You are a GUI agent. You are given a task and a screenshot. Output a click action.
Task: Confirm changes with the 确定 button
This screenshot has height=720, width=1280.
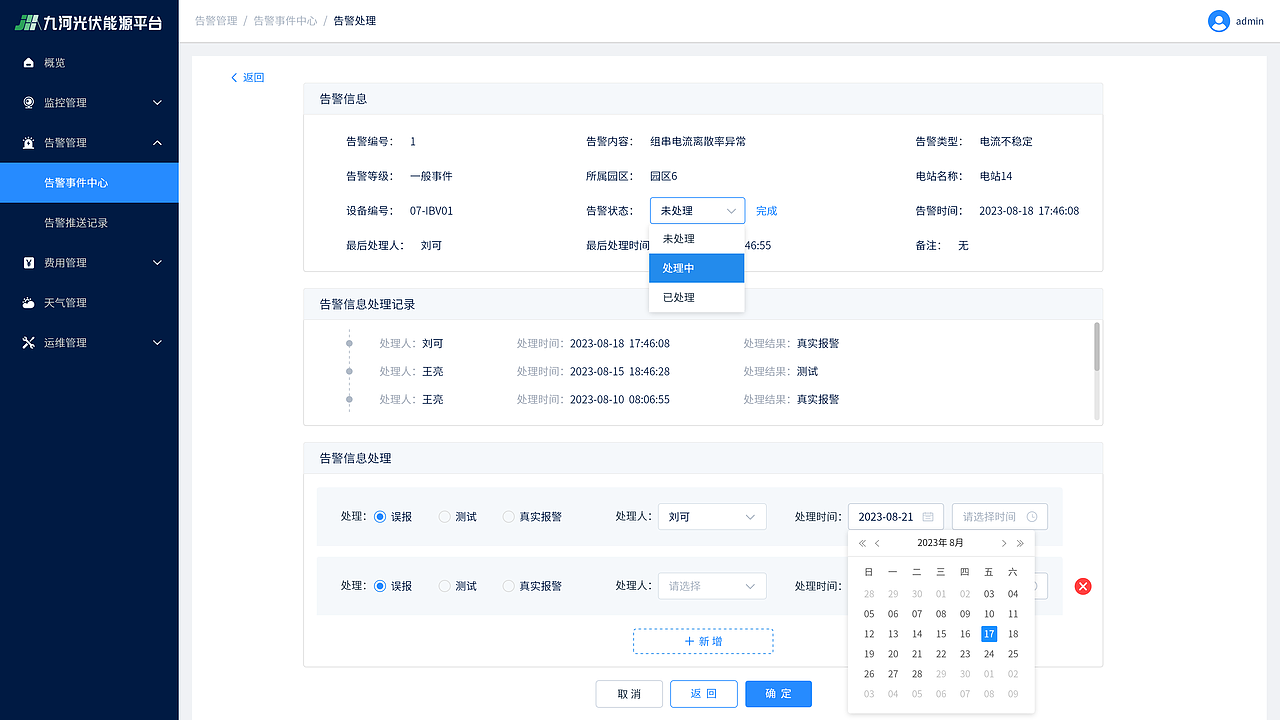(778, 693)
